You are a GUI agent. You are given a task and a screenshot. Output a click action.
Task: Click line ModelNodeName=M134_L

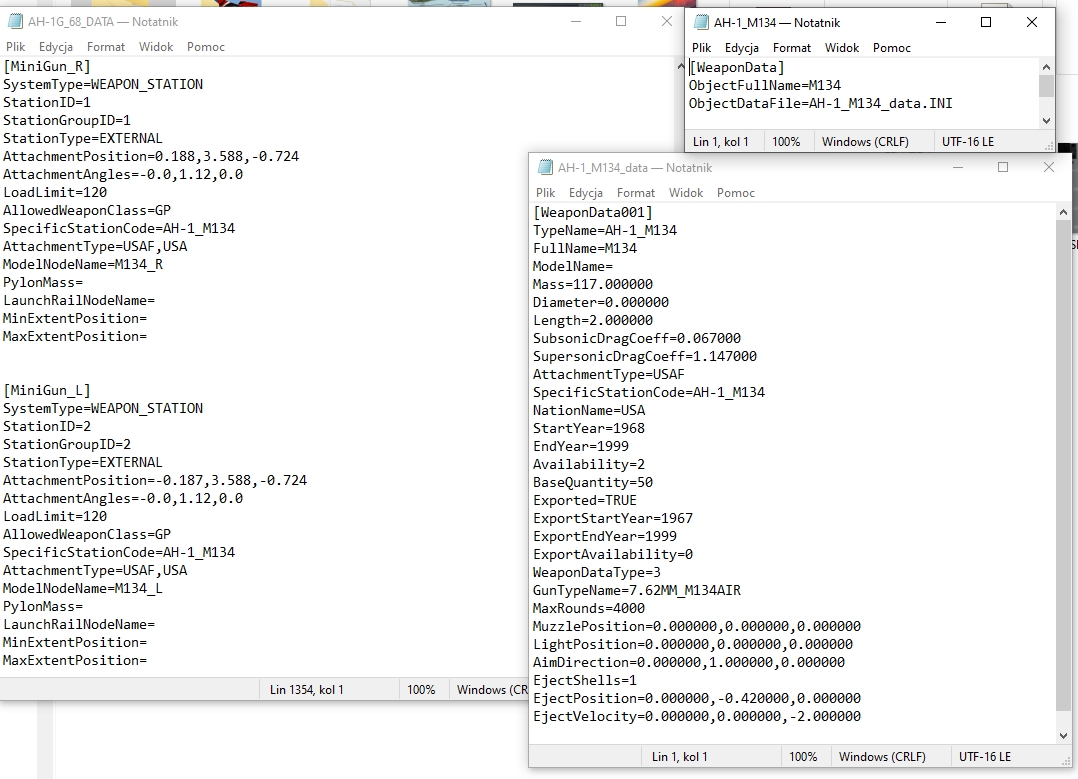[x=83, y=588]
